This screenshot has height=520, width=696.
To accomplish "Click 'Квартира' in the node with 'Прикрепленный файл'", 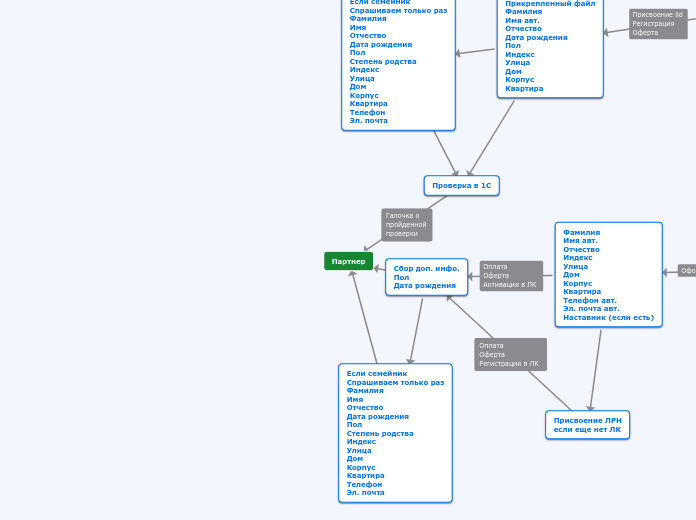I will pyautogui.click(x=524, y=88).
